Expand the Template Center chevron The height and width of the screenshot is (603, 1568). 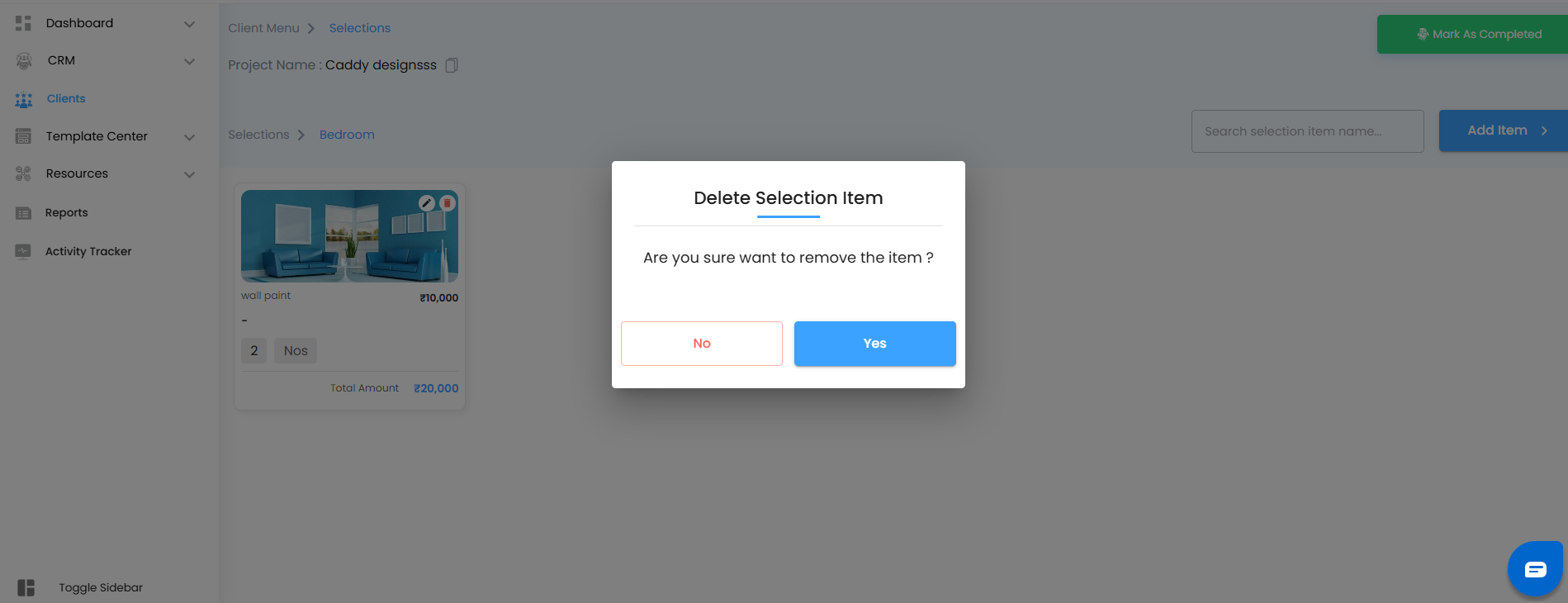189,137
